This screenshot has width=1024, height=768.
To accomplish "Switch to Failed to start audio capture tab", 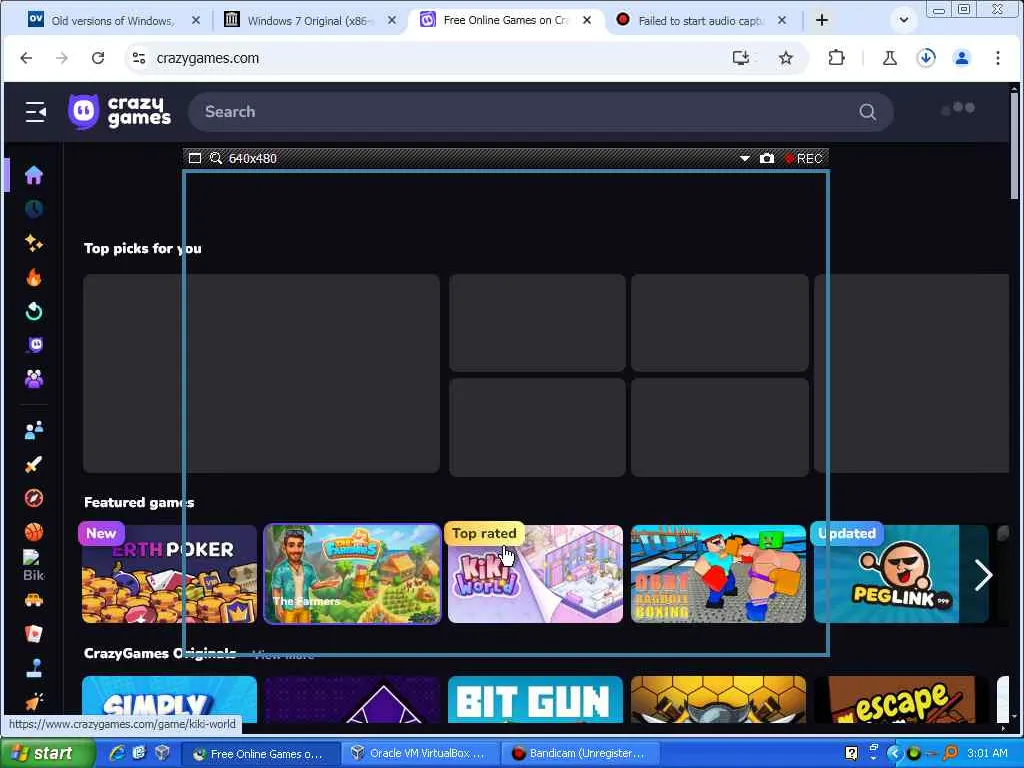I will [x=701, y=20].
